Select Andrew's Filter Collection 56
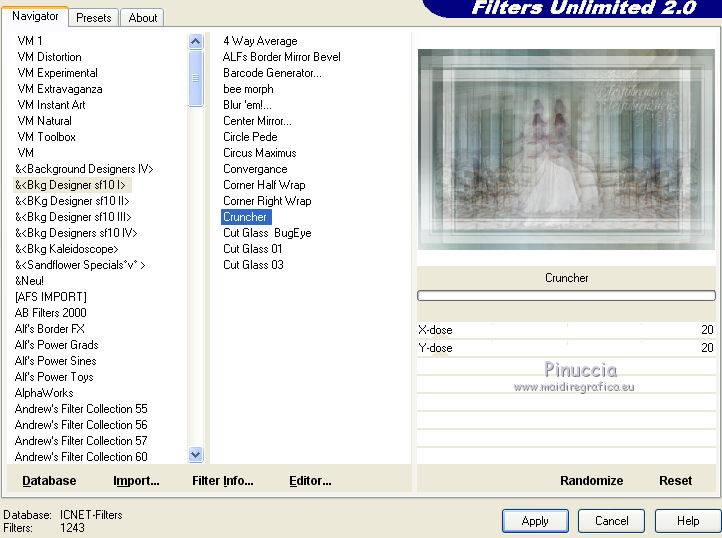The height and width of the screenshot is (538, 722). (81, 425)
